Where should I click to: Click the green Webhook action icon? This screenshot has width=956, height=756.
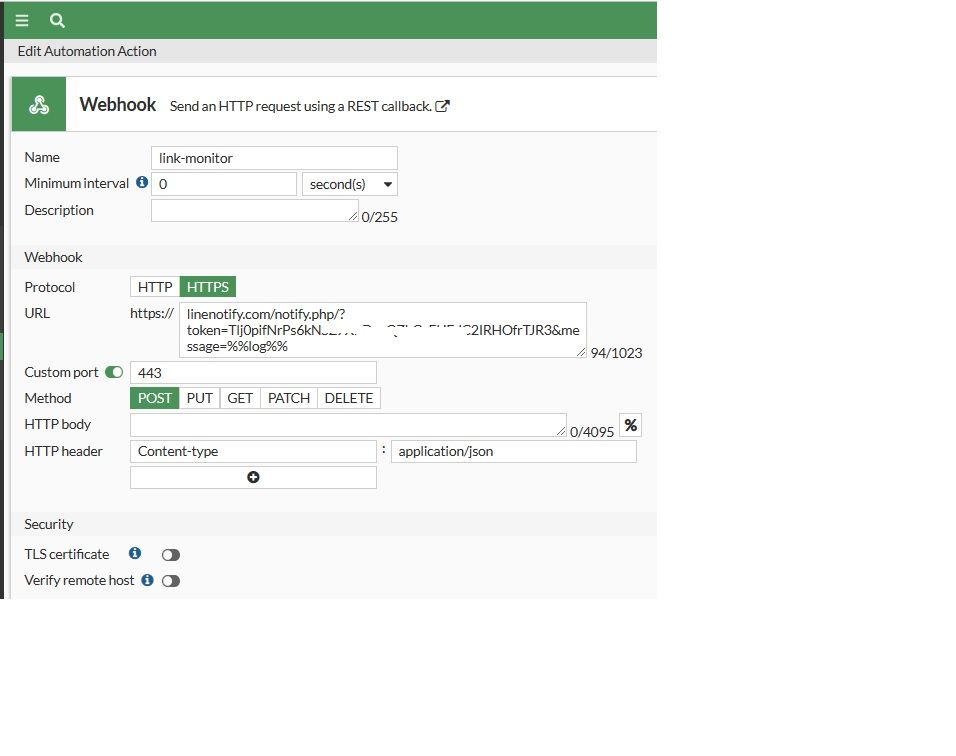pyautogui.click(x=39, y=104)
